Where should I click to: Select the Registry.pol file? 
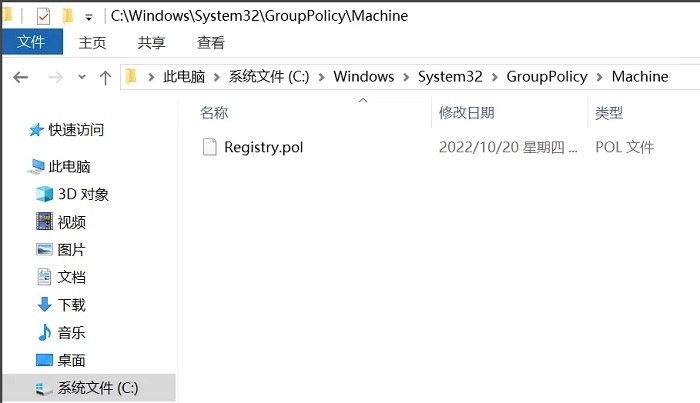tap(263, 147)
